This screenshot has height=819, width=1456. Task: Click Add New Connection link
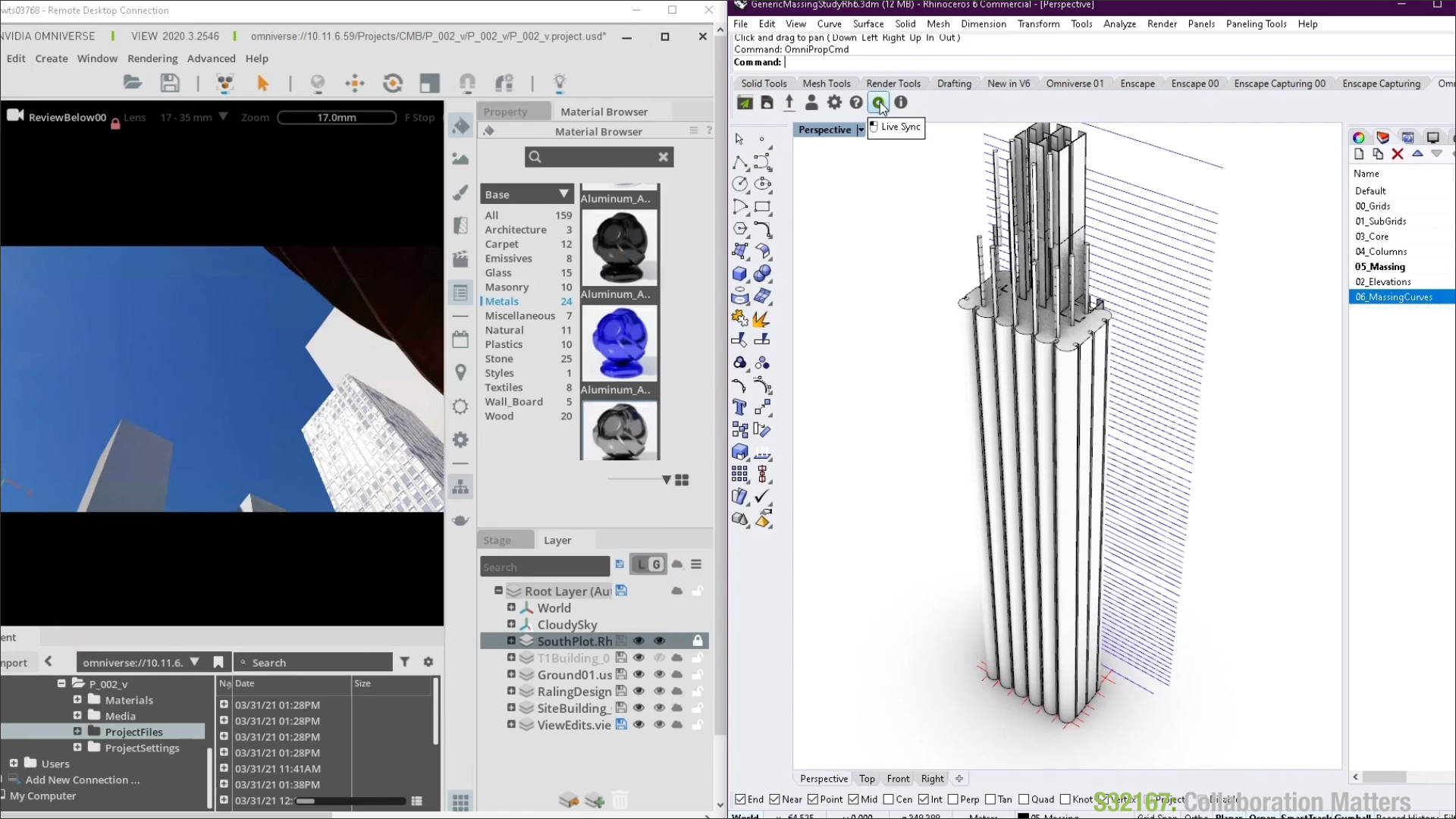(x=82, y=780)
